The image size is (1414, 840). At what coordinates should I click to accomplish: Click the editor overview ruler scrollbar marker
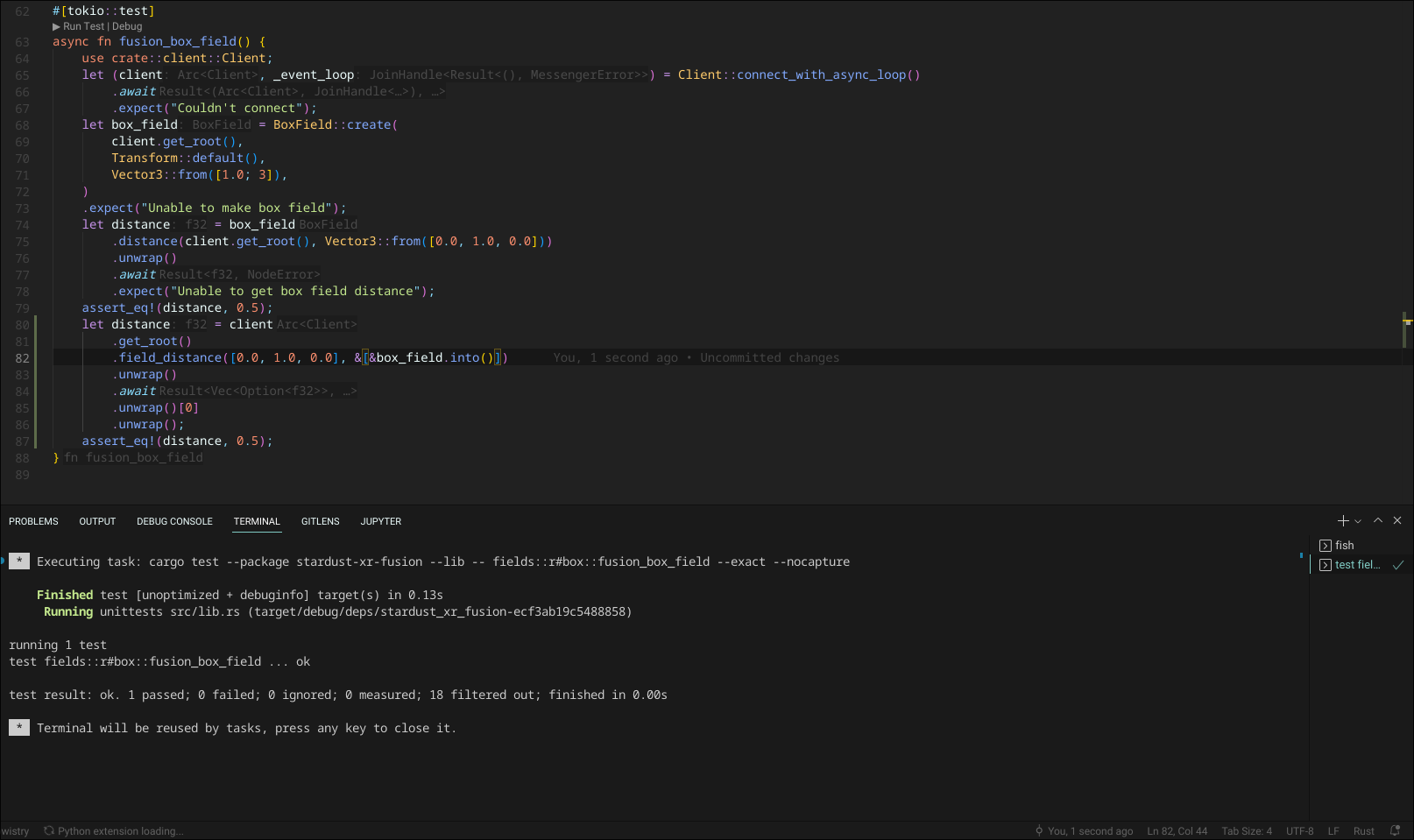click(1407, 322)
